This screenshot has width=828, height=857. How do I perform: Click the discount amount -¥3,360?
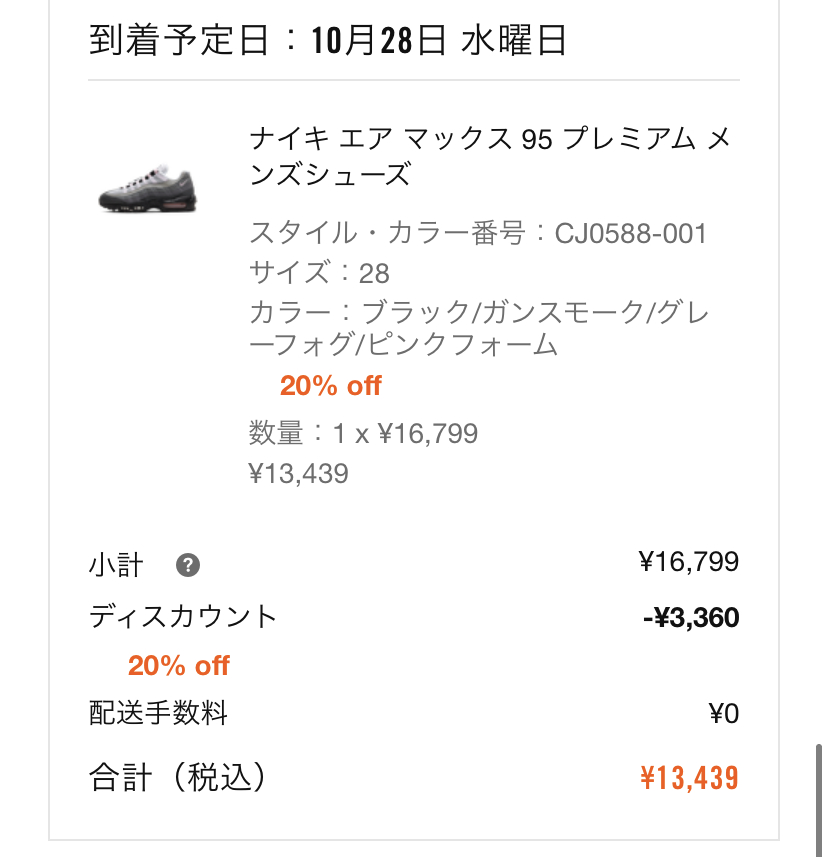coord(691,617)
